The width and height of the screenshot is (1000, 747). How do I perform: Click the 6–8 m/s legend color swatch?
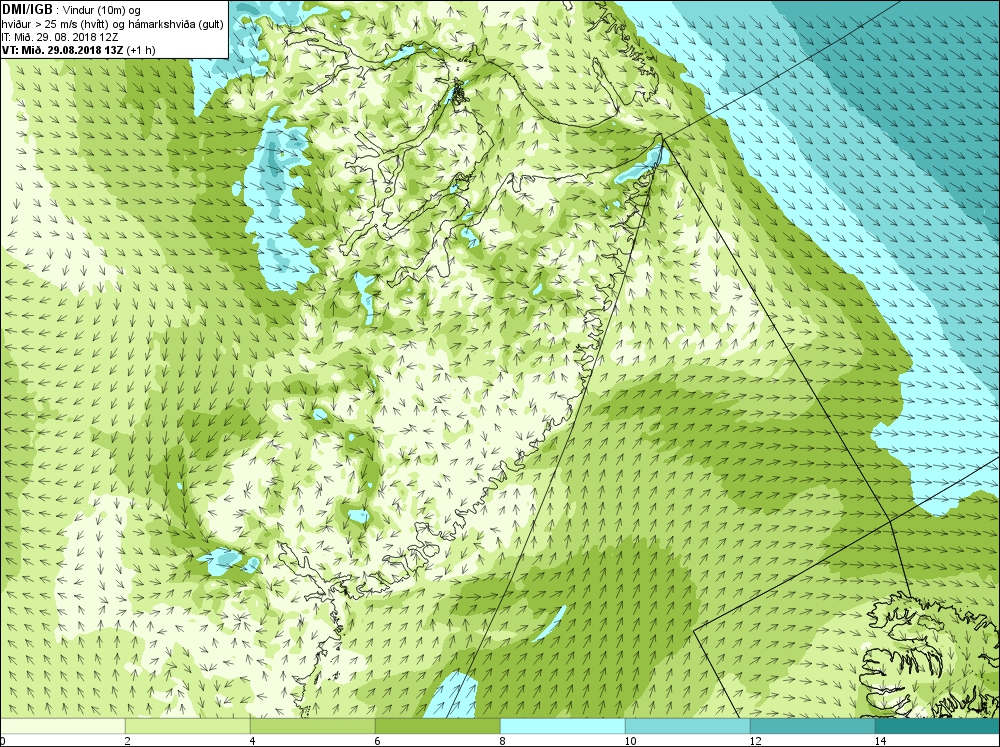point(438,726)
